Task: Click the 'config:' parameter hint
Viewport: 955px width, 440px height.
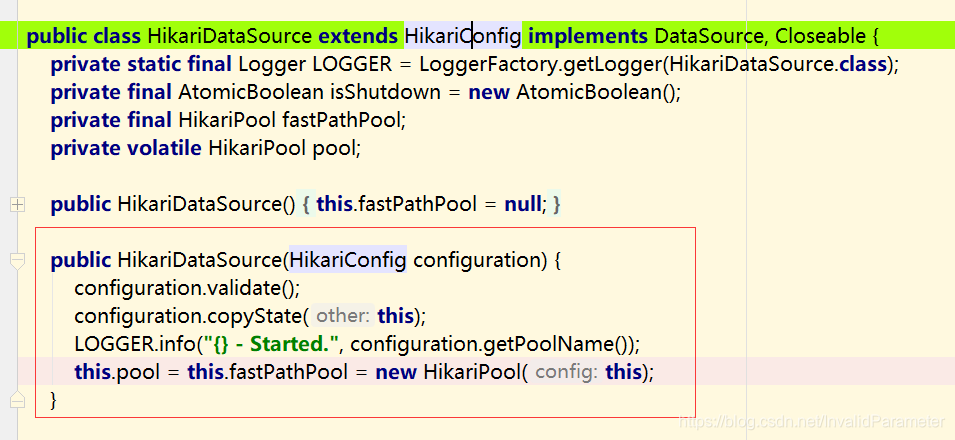Action: tap(567, 372)
